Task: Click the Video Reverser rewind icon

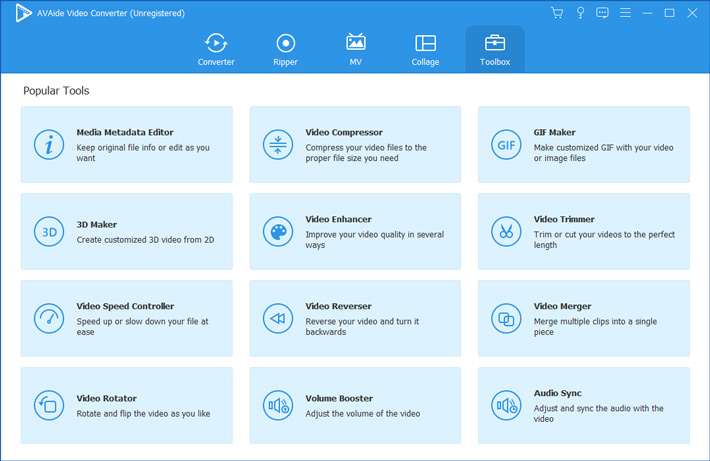Action: click(x=277, y=319)
